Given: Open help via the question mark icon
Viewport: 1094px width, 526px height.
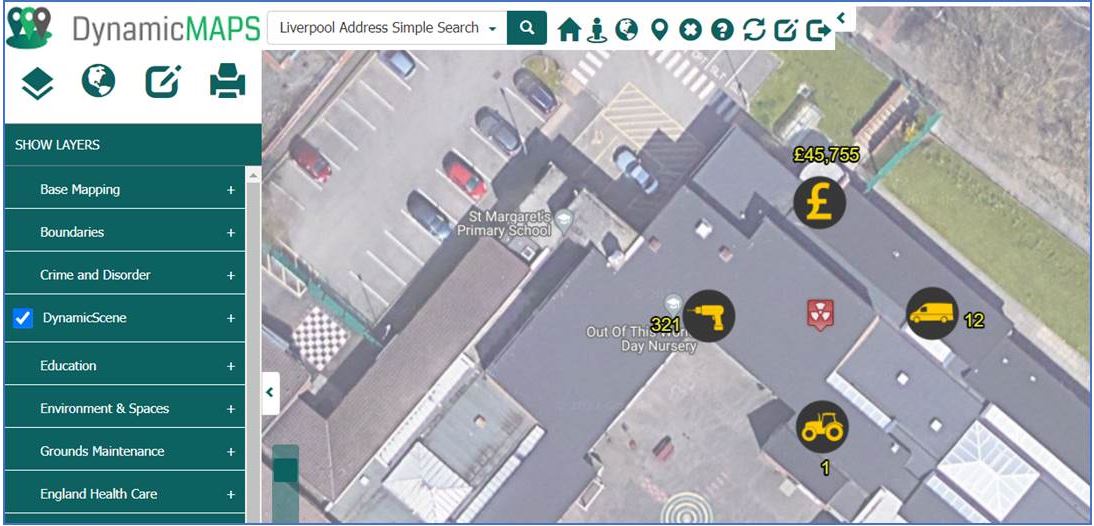Looking at the screenshot, I should [722, 30].
